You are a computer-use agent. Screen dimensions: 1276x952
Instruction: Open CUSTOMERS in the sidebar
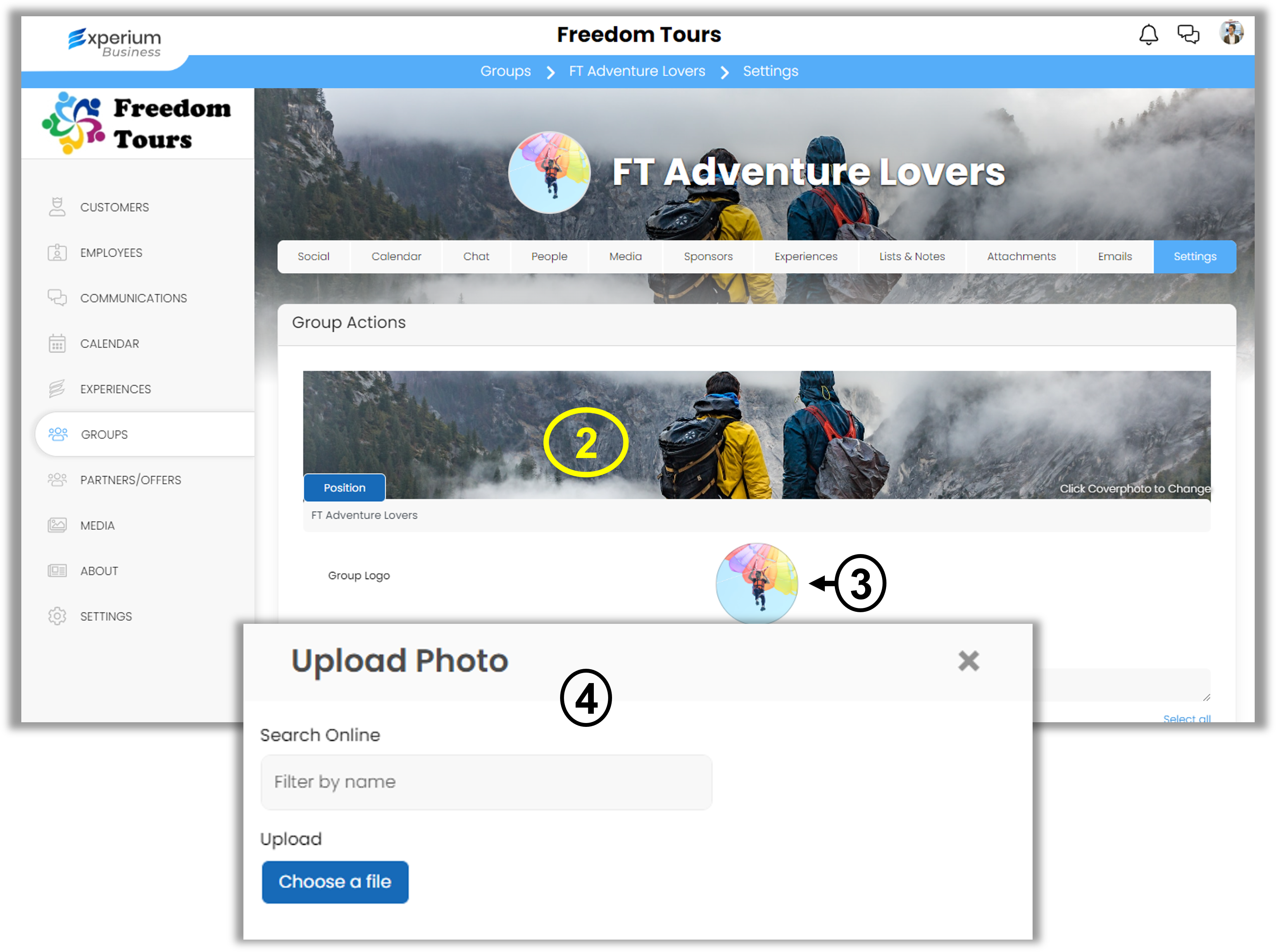coord(114,207)
